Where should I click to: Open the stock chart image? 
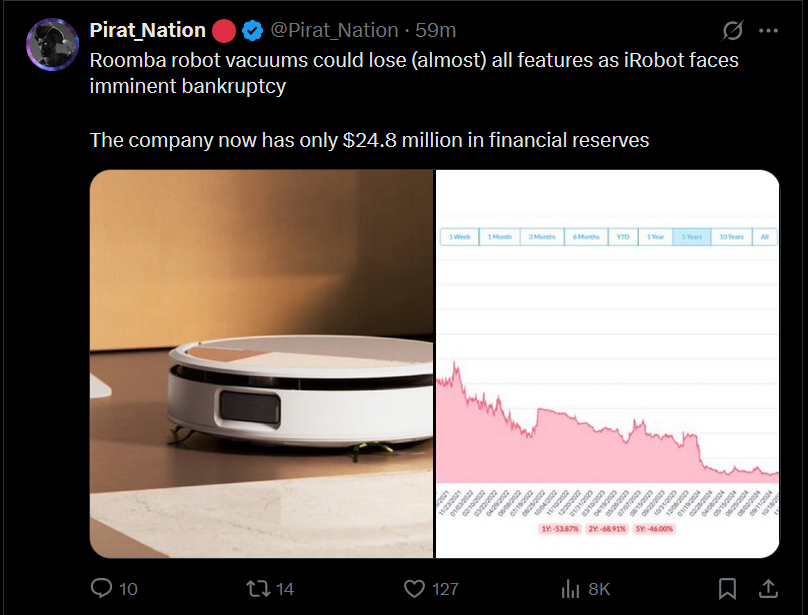pos(607,363)
